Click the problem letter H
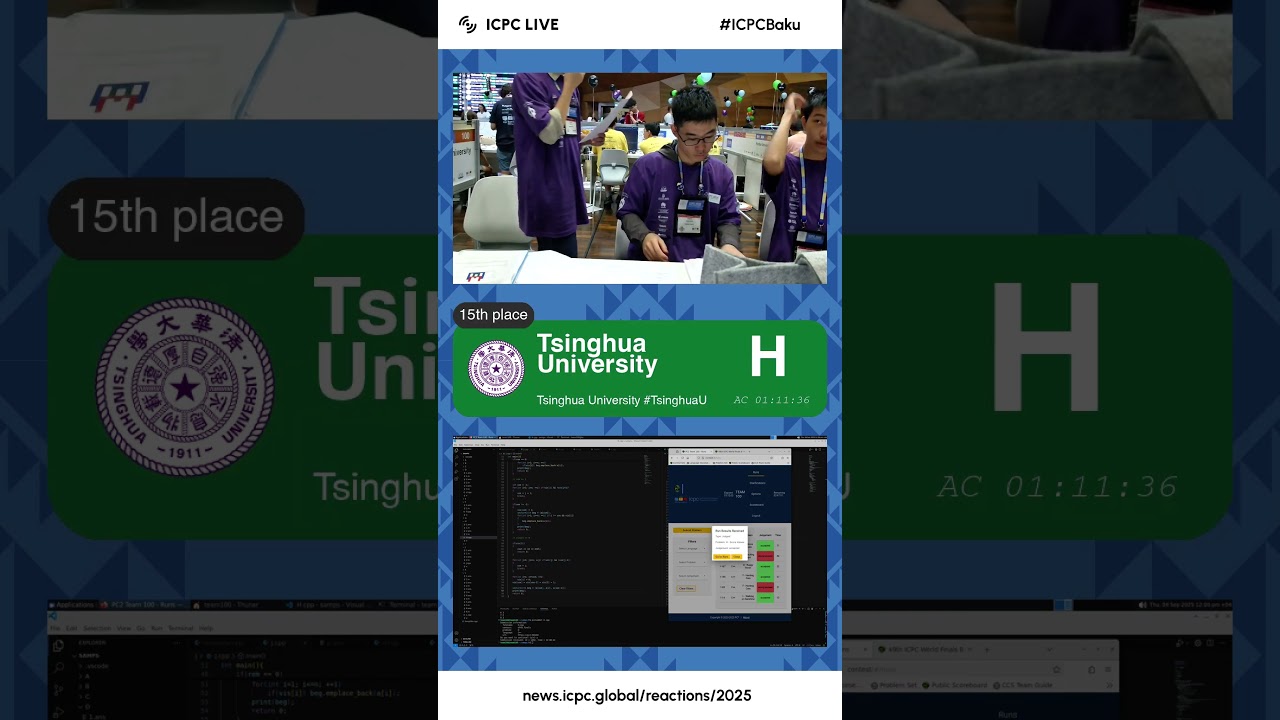 768,357
